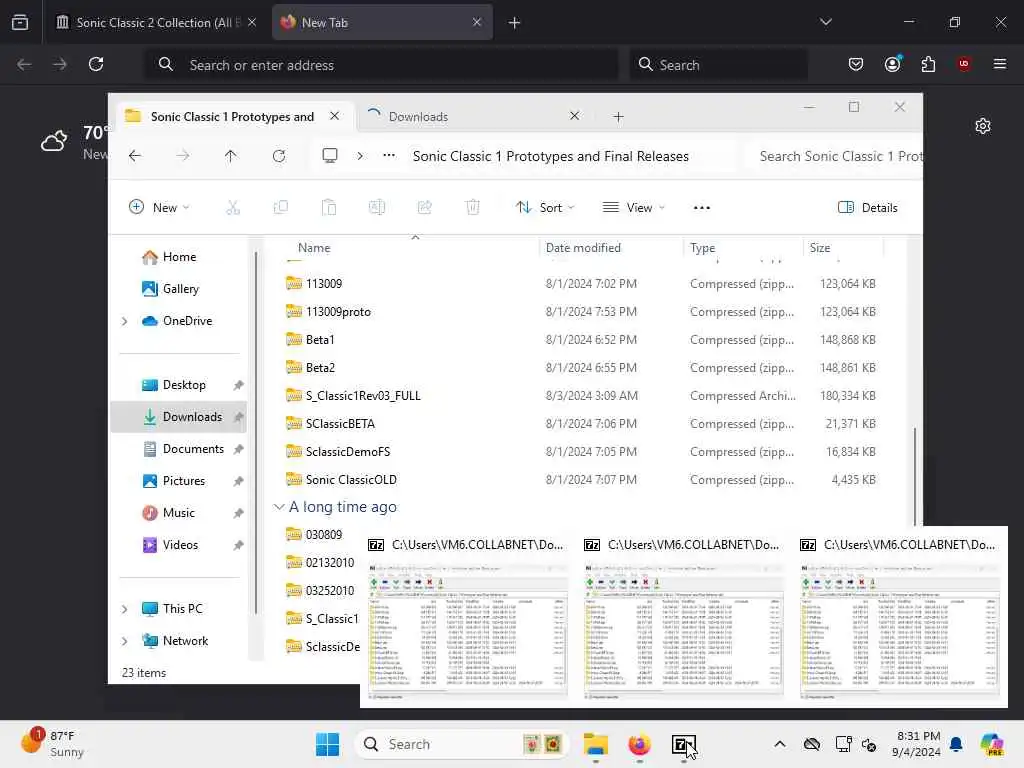Select Gallery in the navigation pane

[178, 289]
